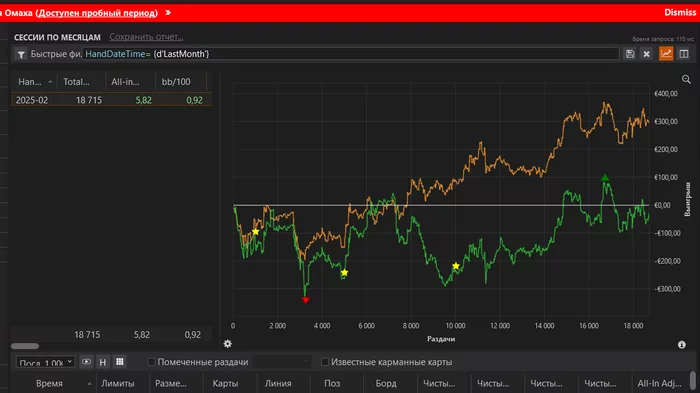
Task: Open chart settings gear icon
Action: [x=228, y=343]
